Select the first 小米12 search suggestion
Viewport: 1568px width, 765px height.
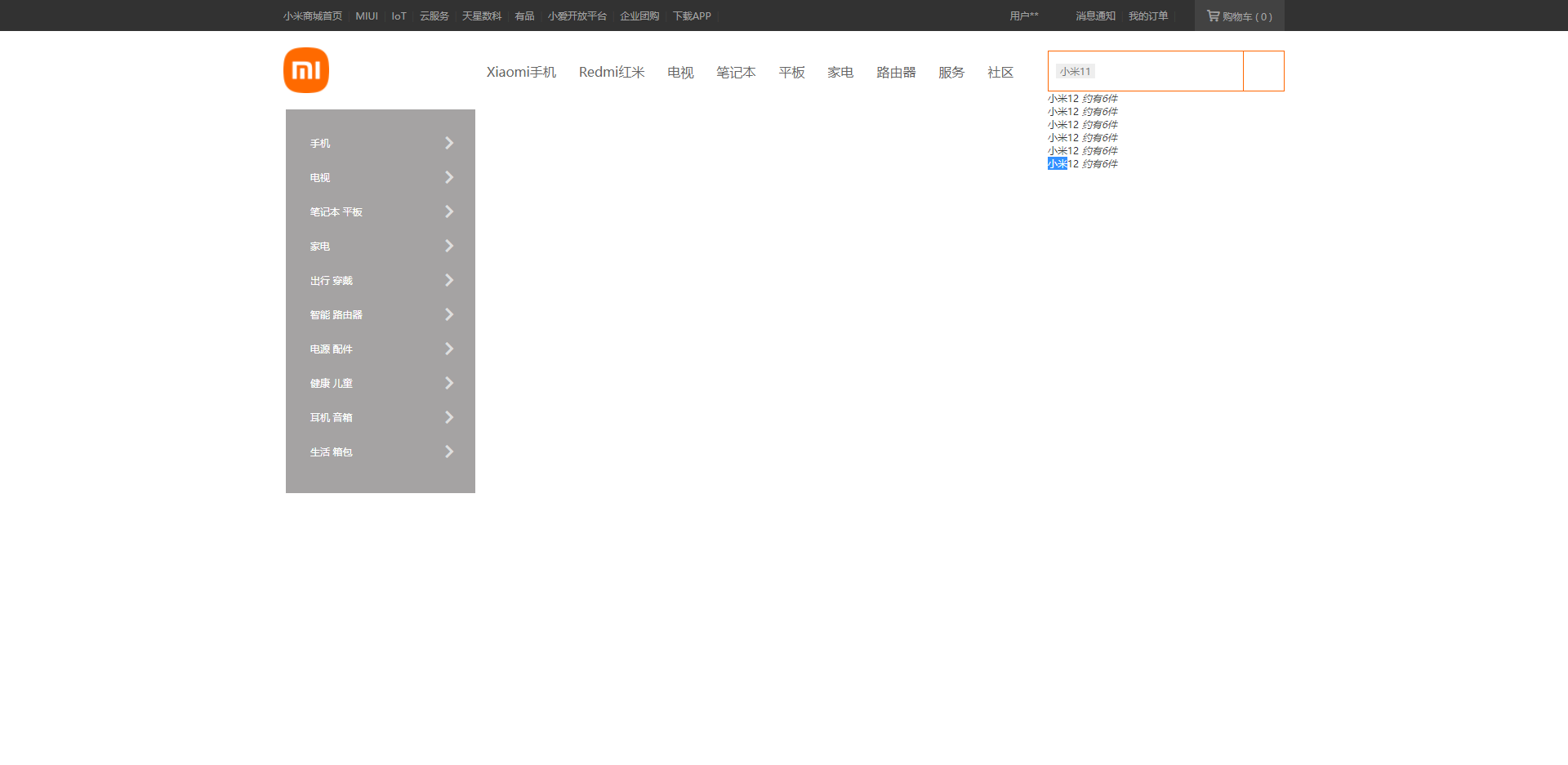point(1083,98)
